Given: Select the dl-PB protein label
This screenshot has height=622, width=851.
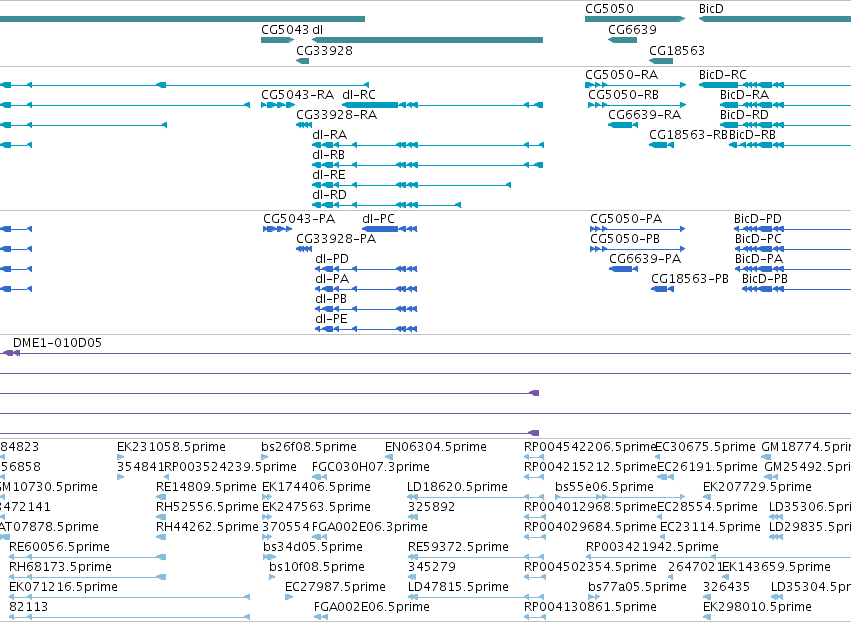Looking at the screenshot, I should pos(331,299).
